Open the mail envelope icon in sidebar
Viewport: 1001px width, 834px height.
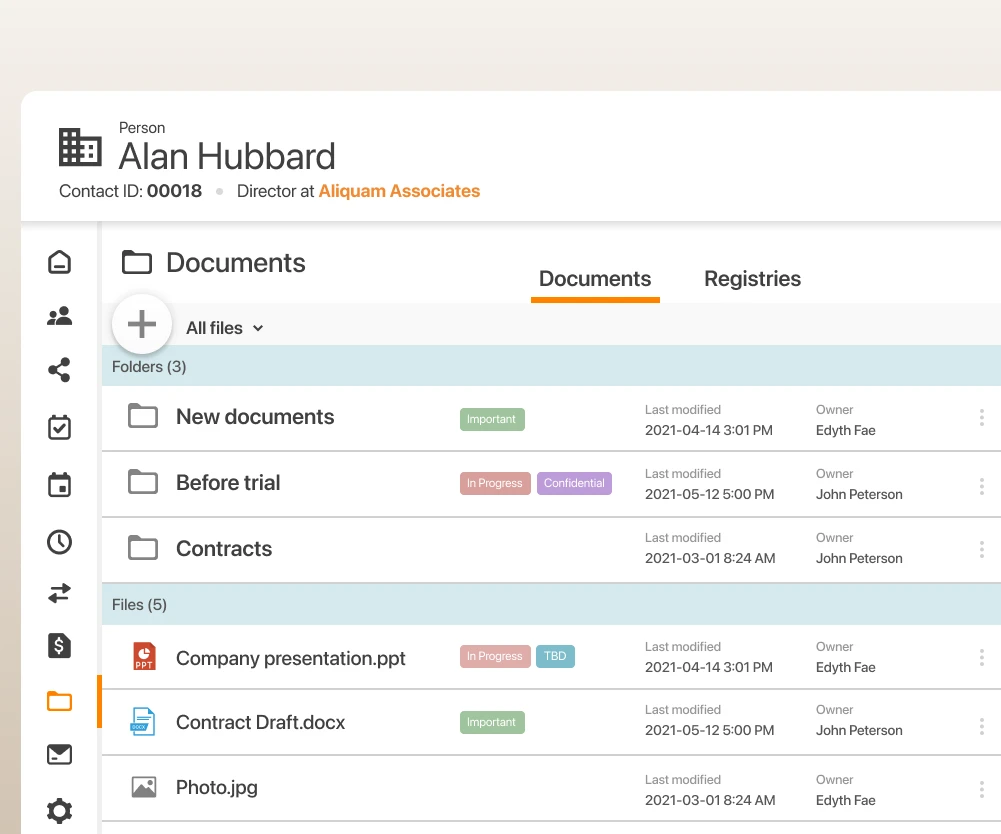(59, 754)
